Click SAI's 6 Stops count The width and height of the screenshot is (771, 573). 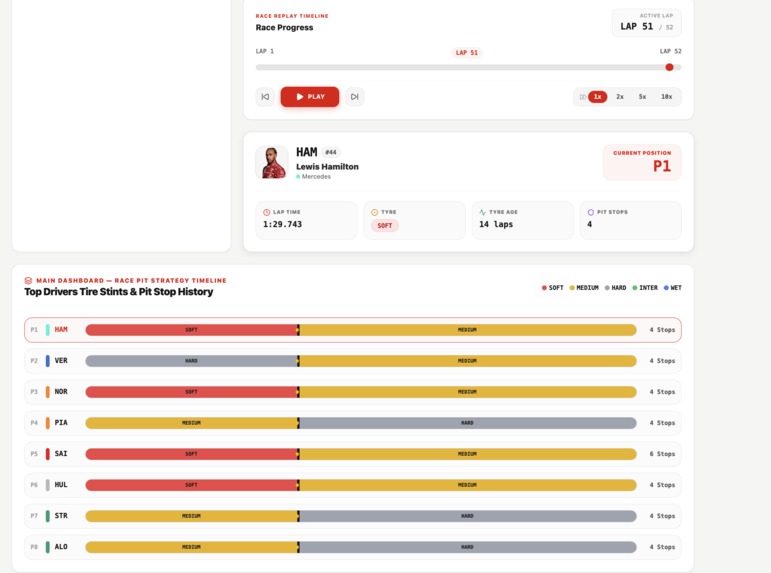click(662, 454)
